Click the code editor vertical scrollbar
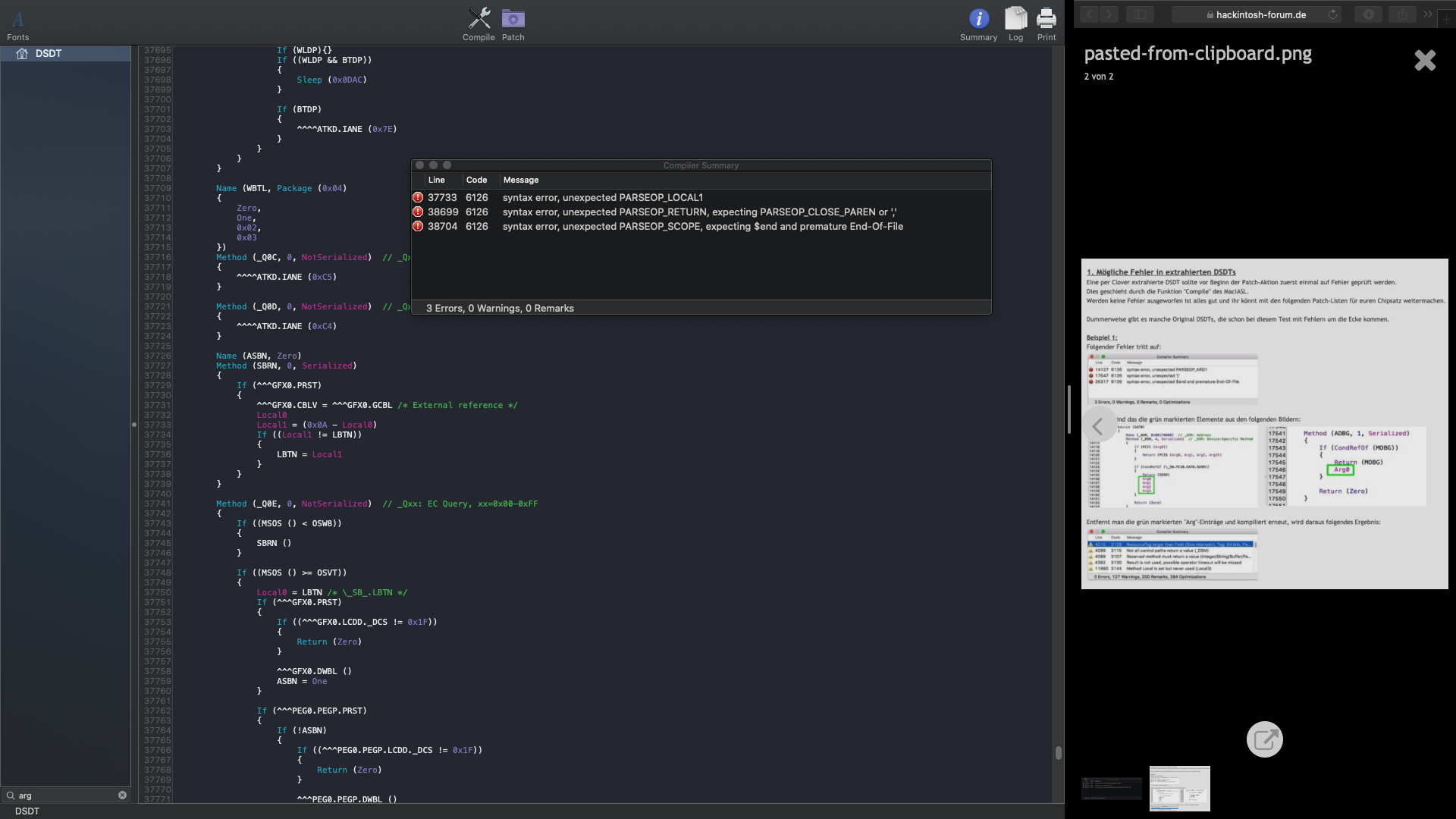Screen dimensions: 1456x819 [x=1058, y=752]
